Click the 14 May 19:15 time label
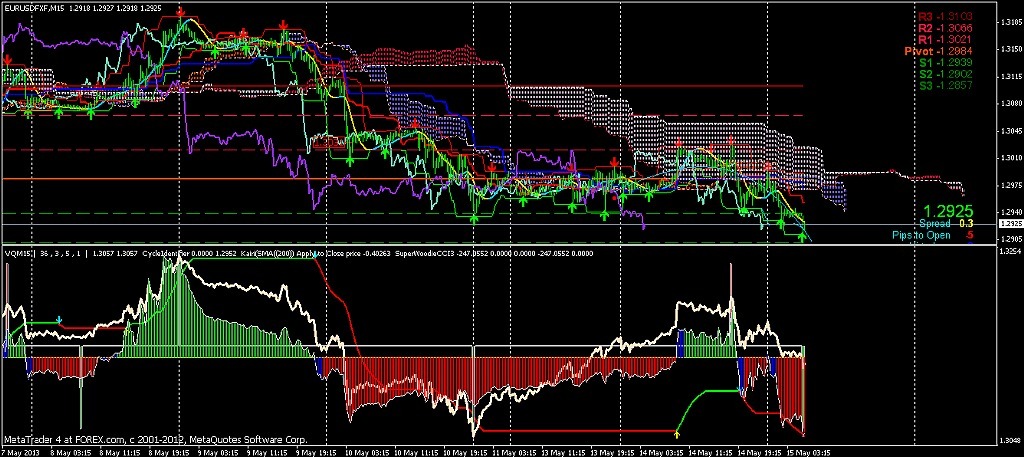Screen dimensions: 1024x457 [760, 452]
